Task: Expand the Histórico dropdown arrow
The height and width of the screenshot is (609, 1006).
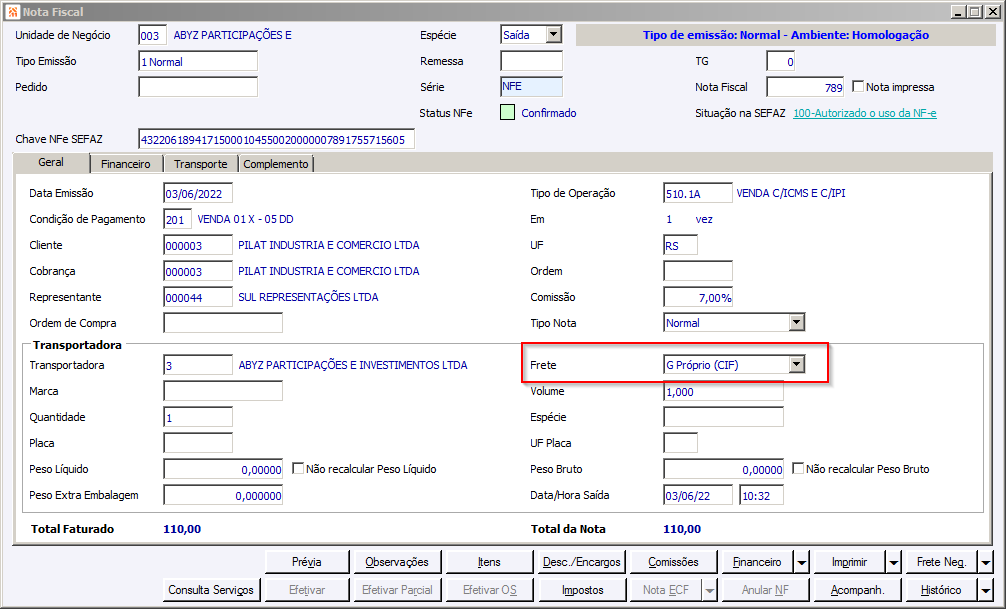Action: (x=986, y=590)
